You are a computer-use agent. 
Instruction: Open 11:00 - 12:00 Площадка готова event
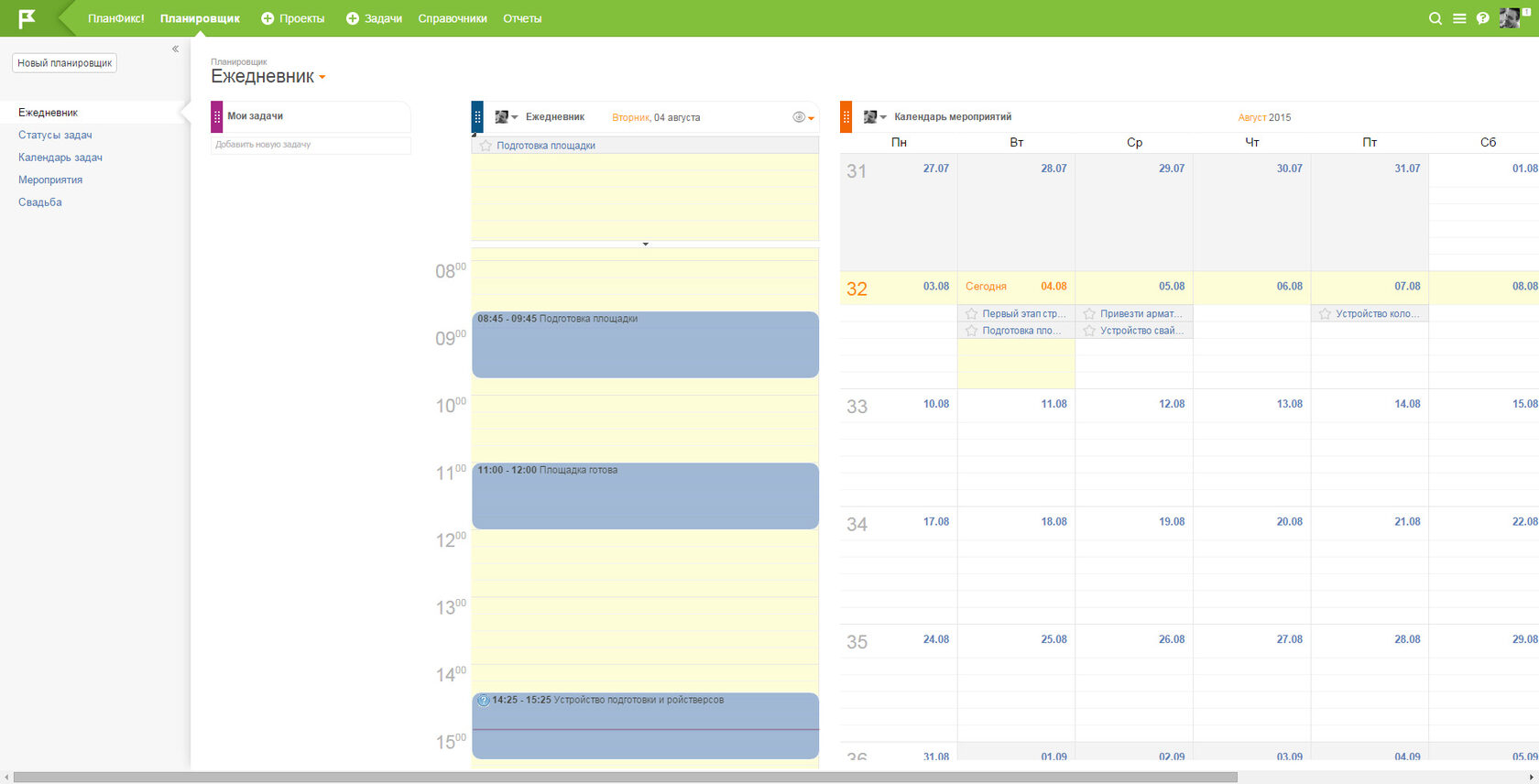pyautogui.click(x=645, y=495)
